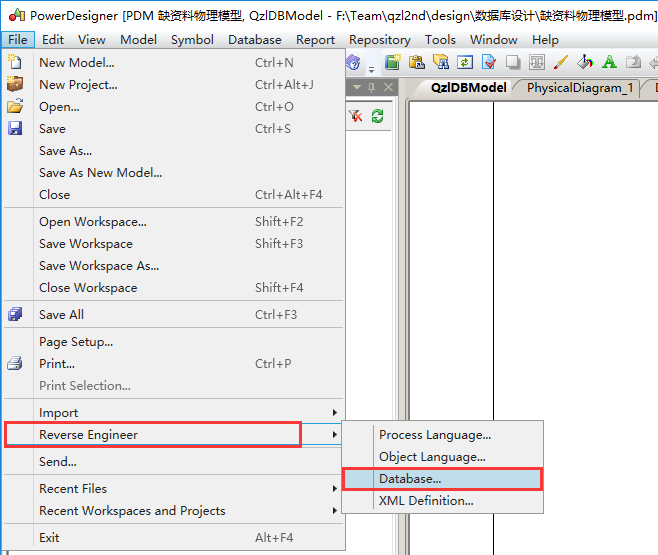This screenshot has height=555, width=658.
Task: Click the green new package toolbar icon
Action: pyautogui.click(x=393, y=62)
